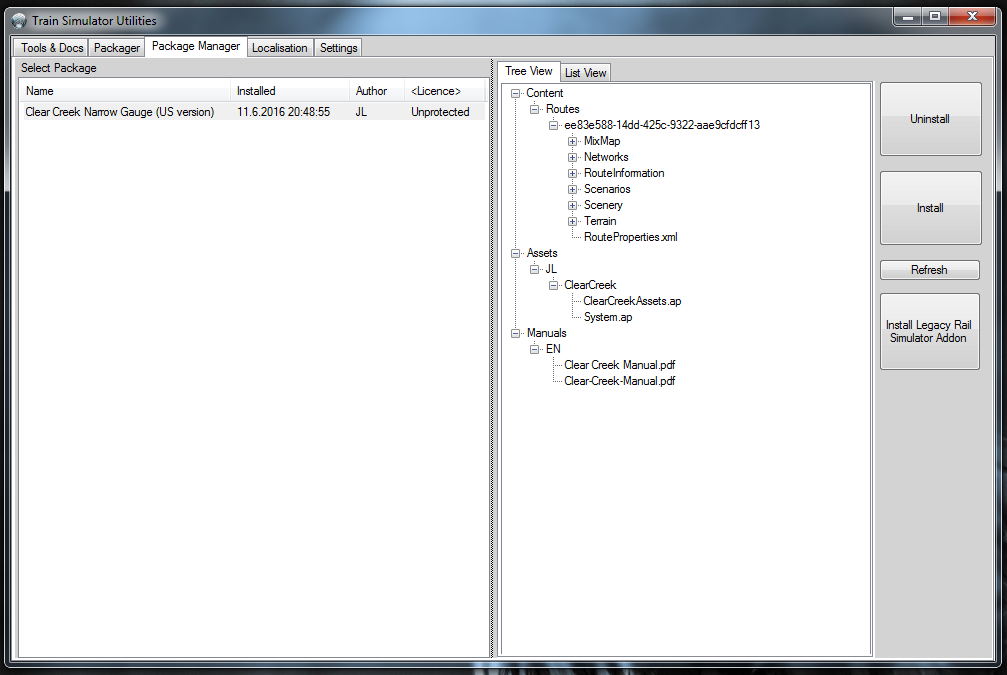Select the Tree View tab
The height and width of the screenshot is (675, 1007).
(529, 71)
